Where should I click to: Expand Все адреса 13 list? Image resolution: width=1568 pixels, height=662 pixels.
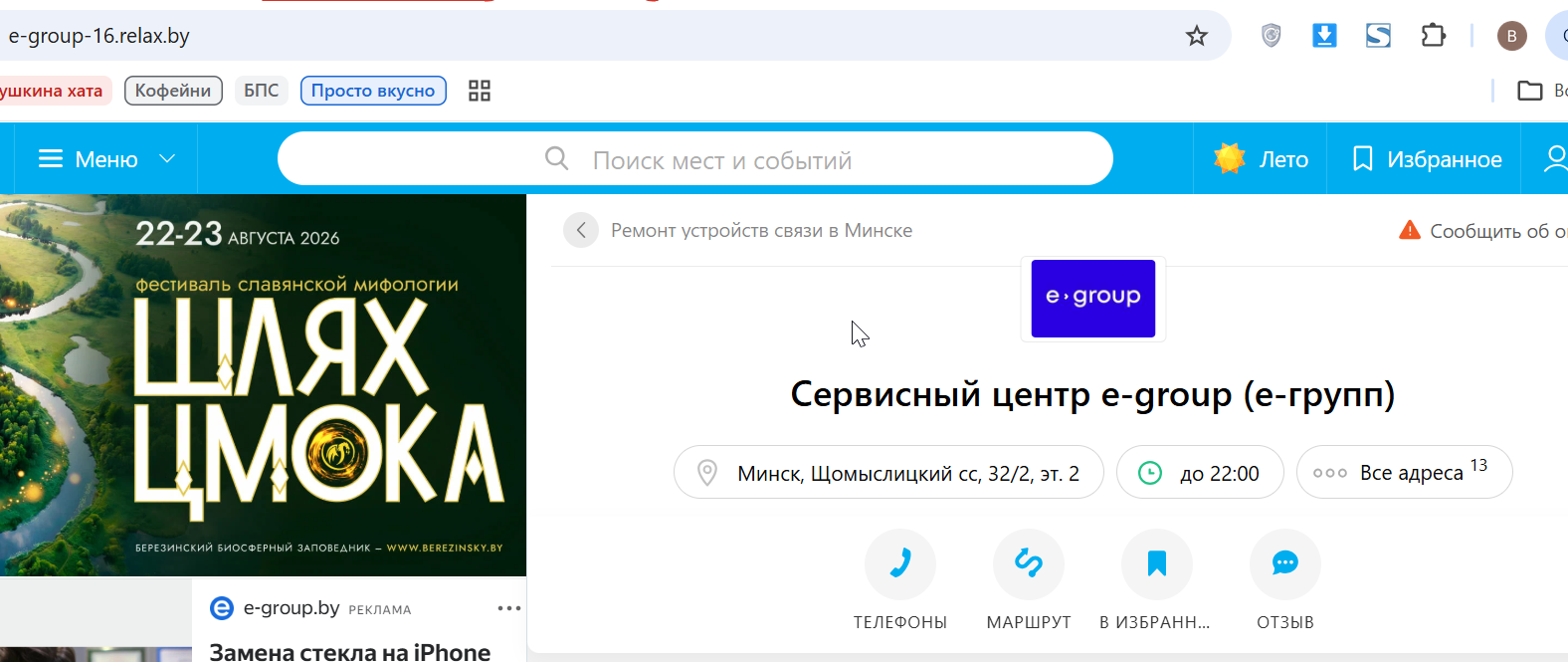[x=1404, y=473]
